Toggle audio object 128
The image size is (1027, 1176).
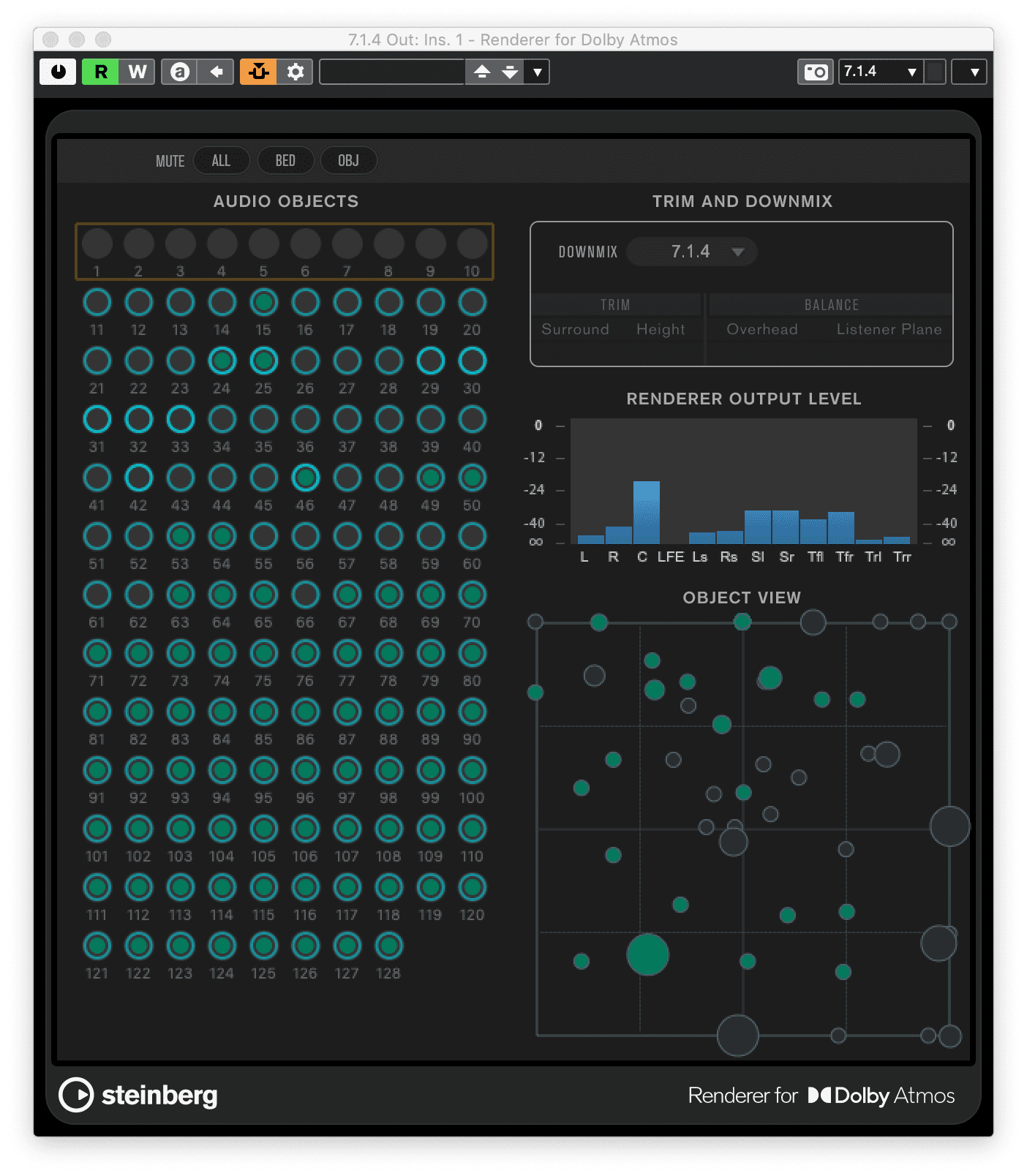click(388, 946)
